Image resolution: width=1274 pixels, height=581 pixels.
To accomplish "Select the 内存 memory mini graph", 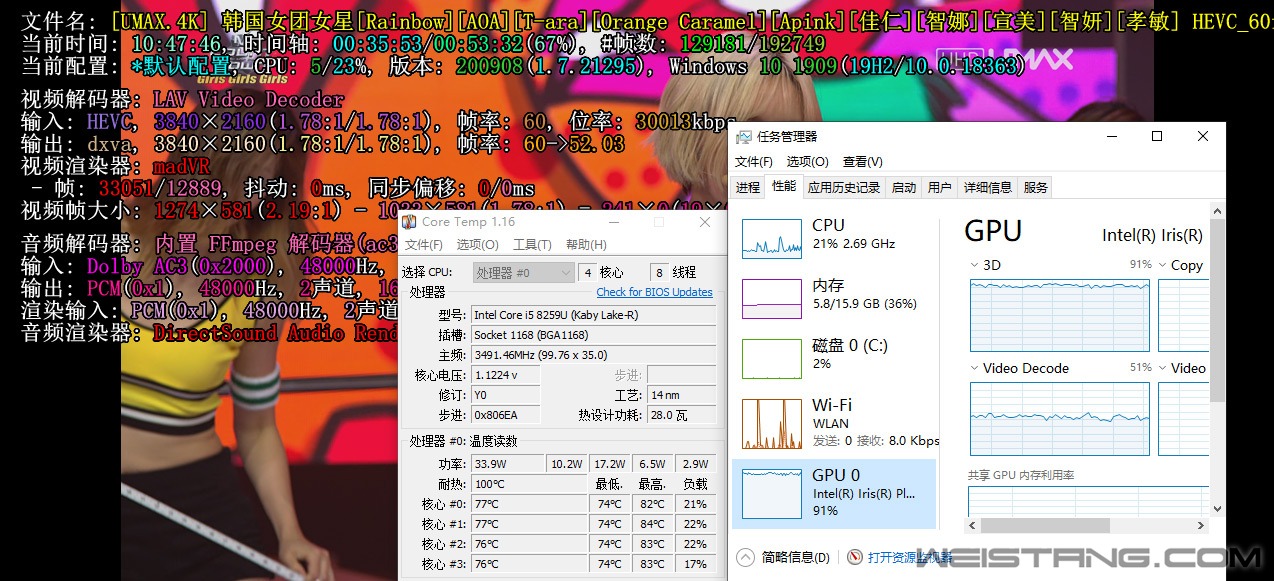I will point(771,298).
